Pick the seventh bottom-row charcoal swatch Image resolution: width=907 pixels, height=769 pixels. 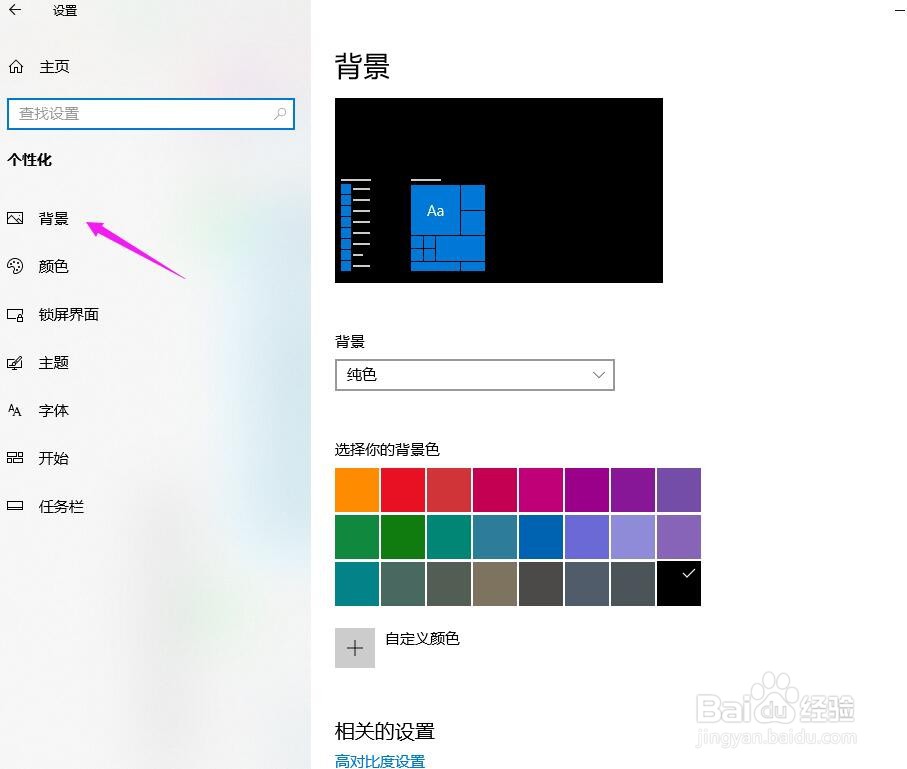633,584
